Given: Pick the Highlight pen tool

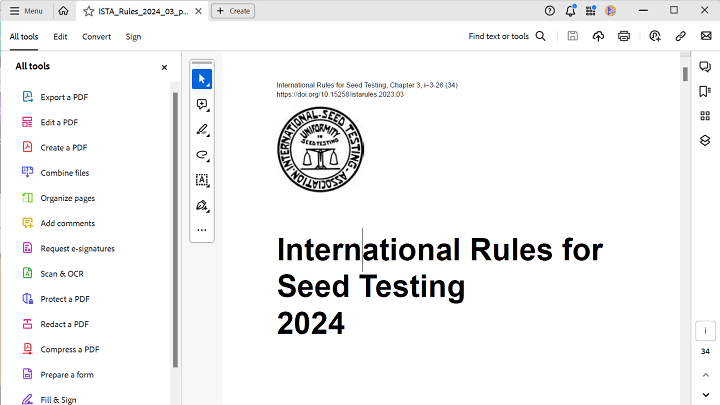Looking at the screenshot, I should point(202,130).
